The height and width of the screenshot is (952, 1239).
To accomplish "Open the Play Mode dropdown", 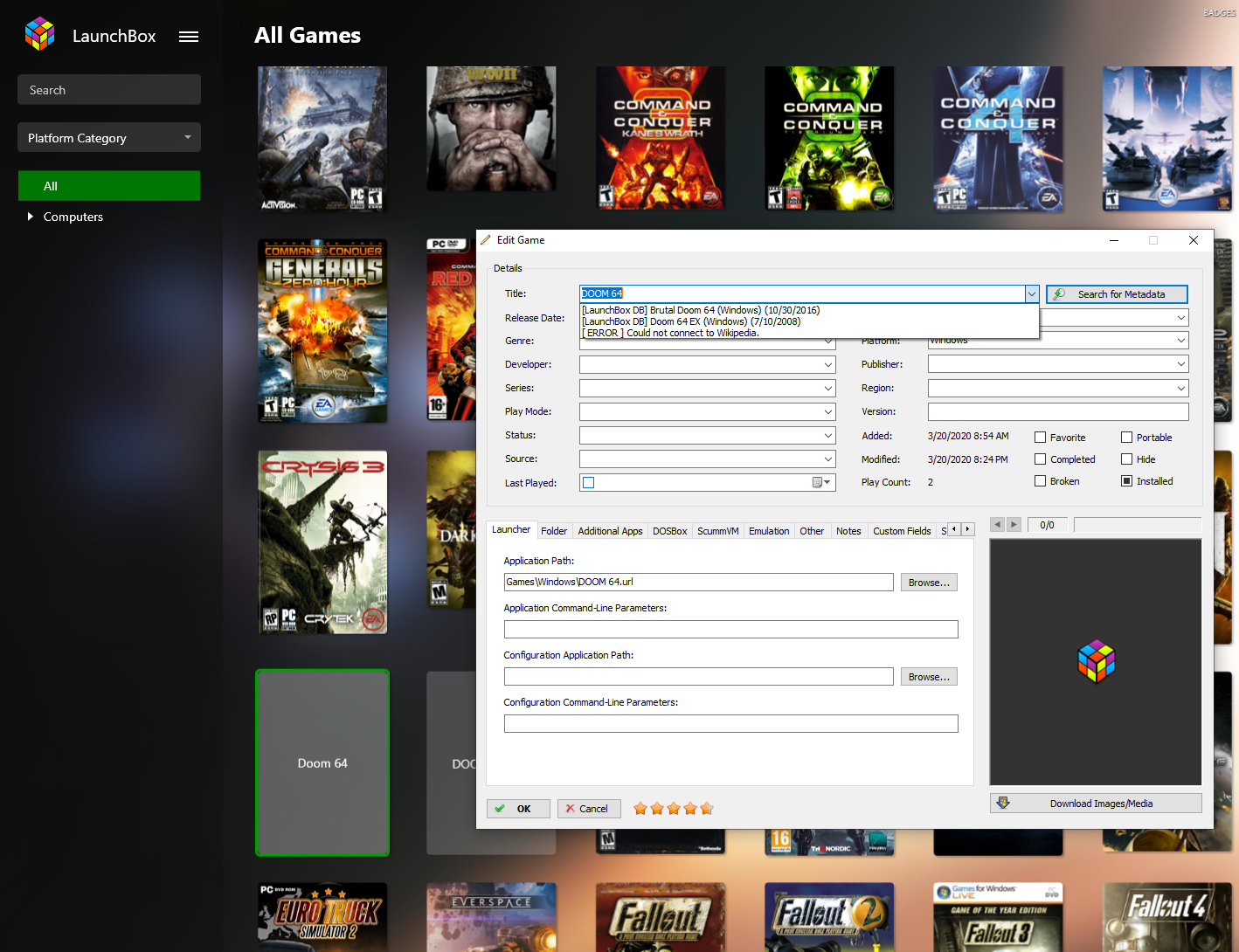I will [828, 411].
